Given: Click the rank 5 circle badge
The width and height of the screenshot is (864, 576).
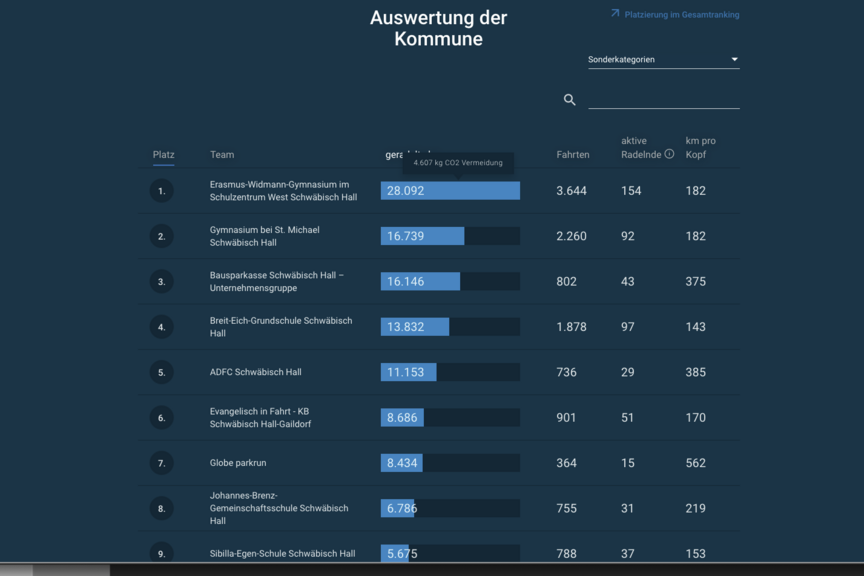Looking at the screenshot, I should (x=161, y=372).
